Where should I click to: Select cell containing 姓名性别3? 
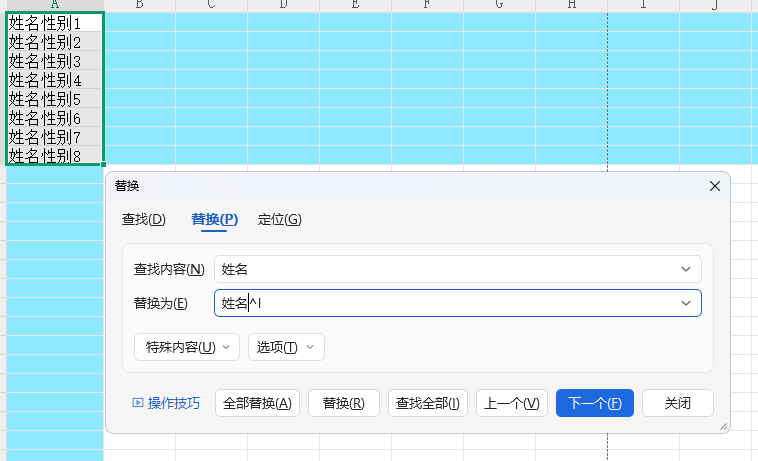click(55, 60)
